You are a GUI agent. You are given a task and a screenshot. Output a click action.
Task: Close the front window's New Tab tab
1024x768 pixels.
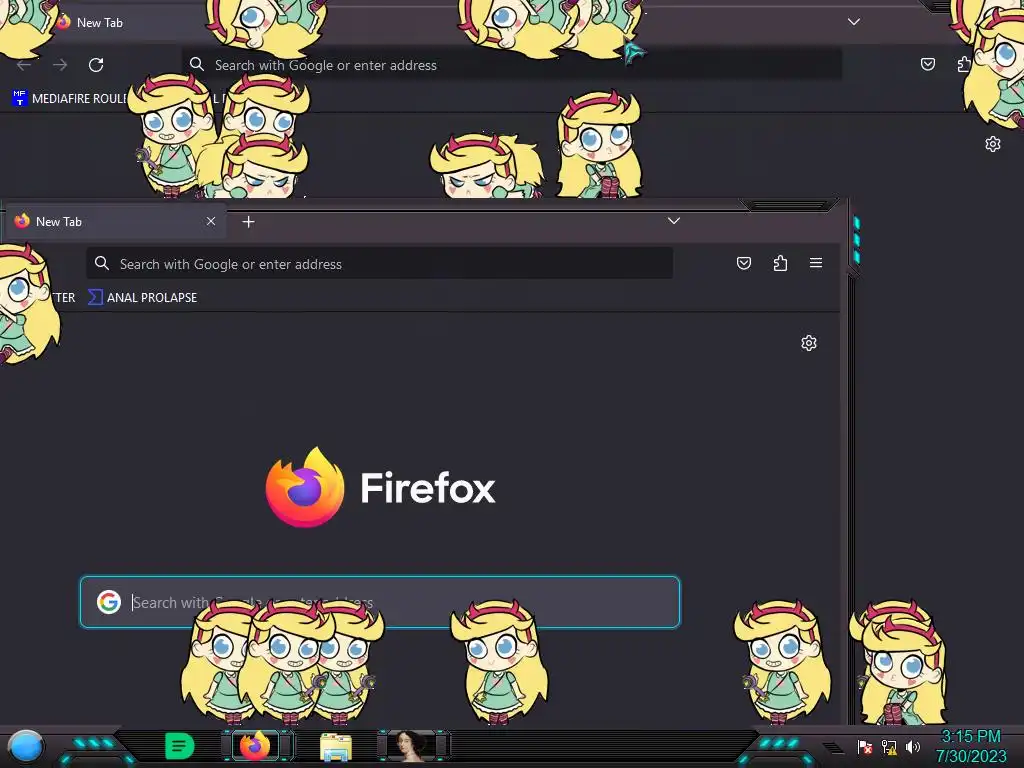211,221
